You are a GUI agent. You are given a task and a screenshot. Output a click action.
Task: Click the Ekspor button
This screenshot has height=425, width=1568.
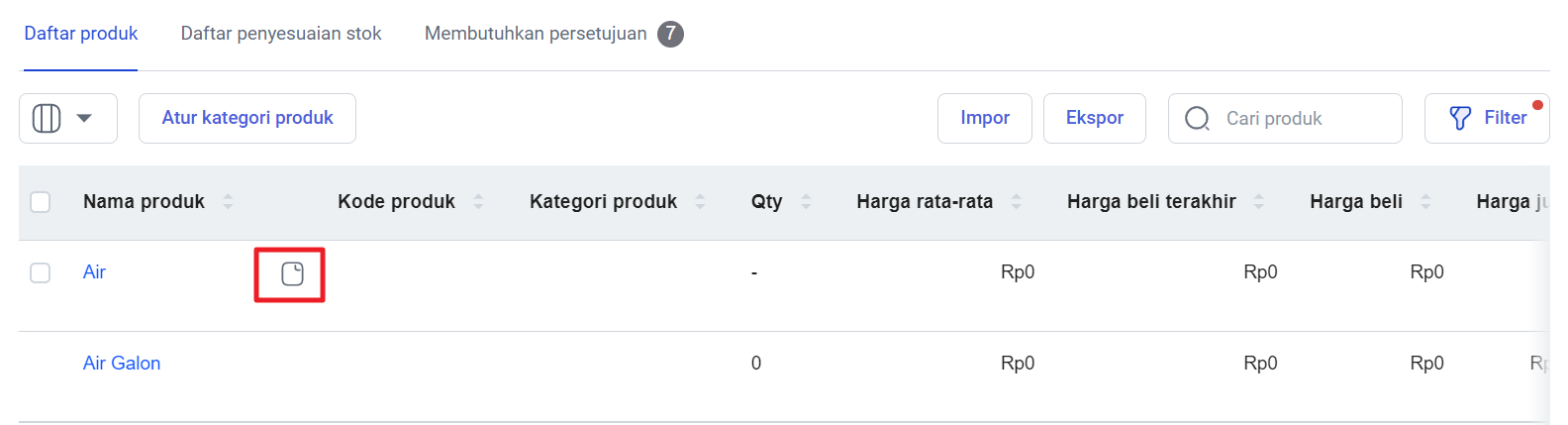tap(1095, 118)
